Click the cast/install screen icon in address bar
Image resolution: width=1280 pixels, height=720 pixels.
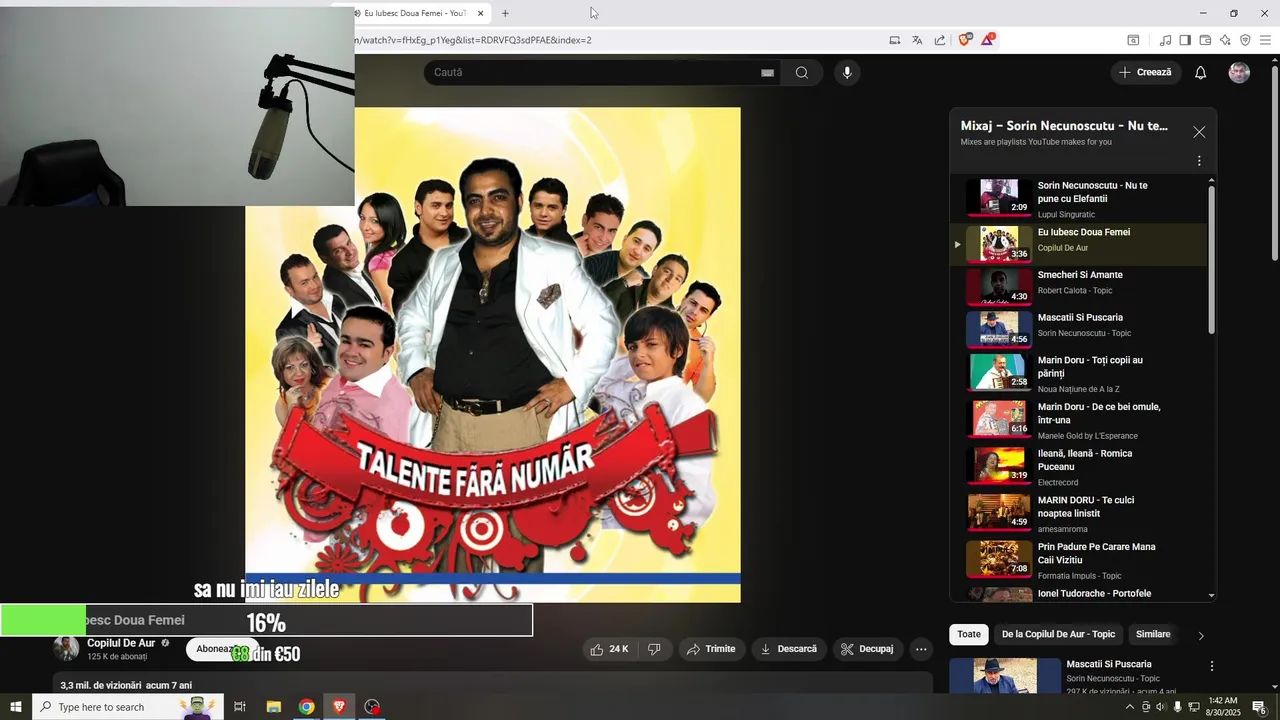(x=894, y=40)
